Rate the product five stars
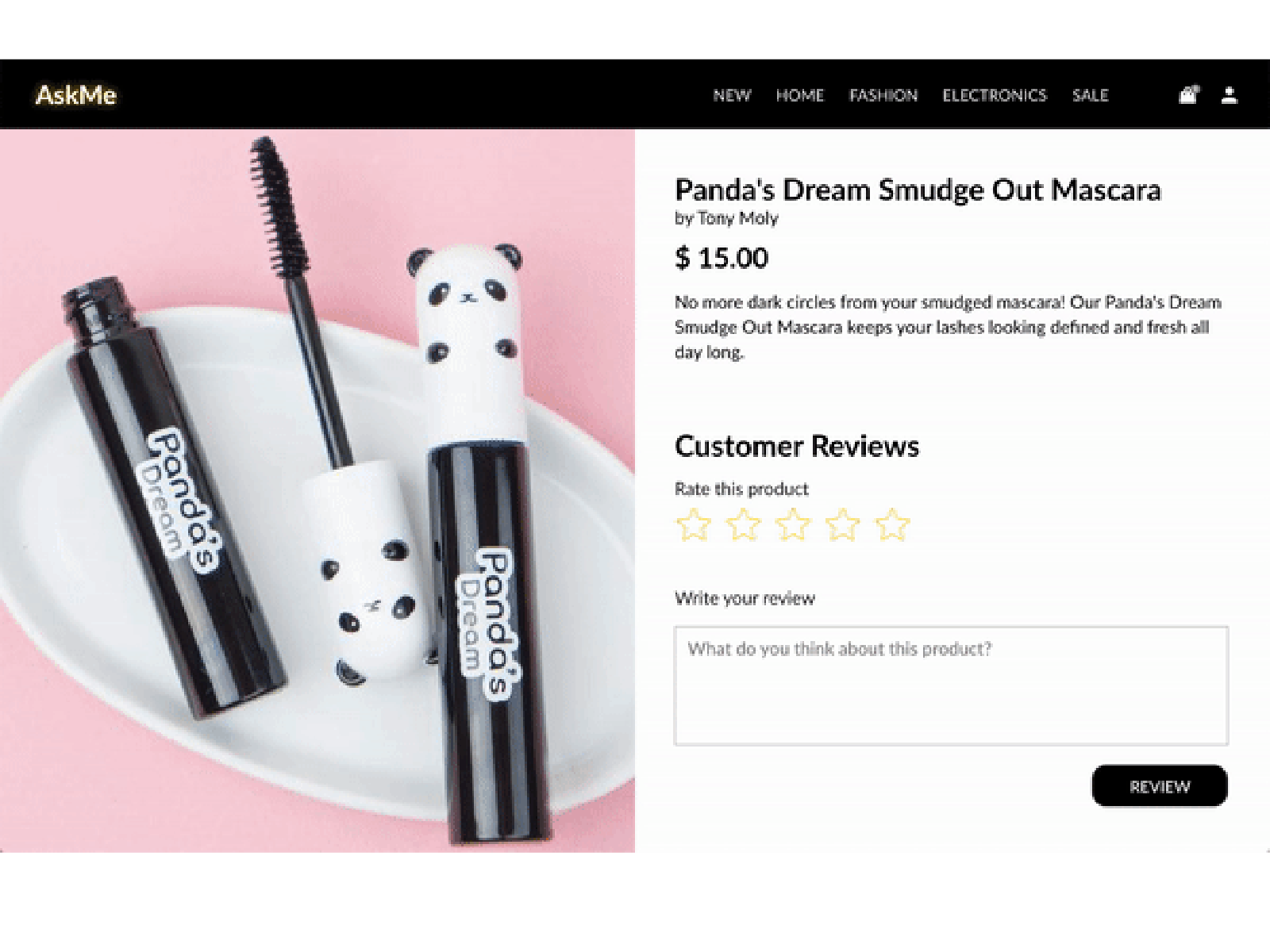Viewport: 1270px width, 952px height. (892, 525)
